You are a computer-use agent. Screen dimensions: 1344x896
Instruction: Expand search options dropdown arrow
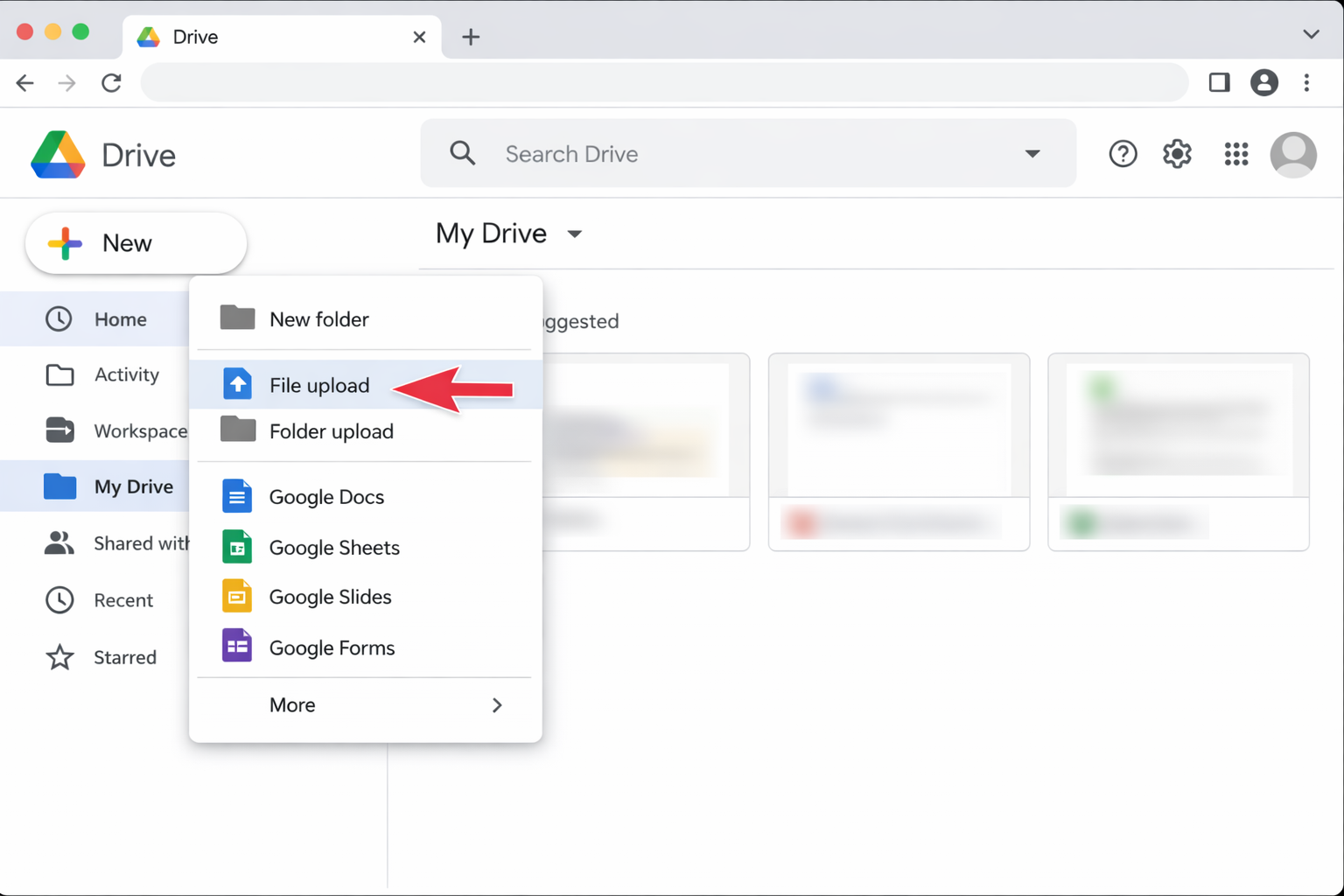tap(1032, 154)
